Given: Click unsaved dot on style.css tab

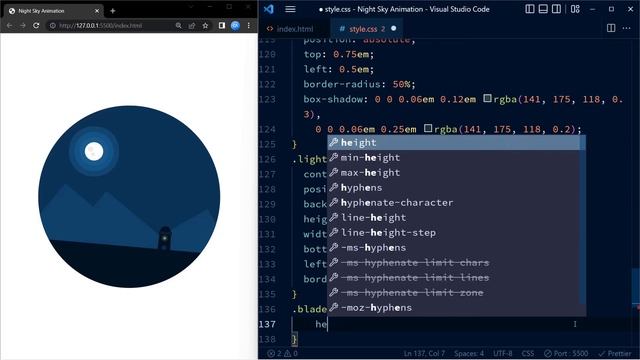Looking at the screenshot, I should pos(393,29).
